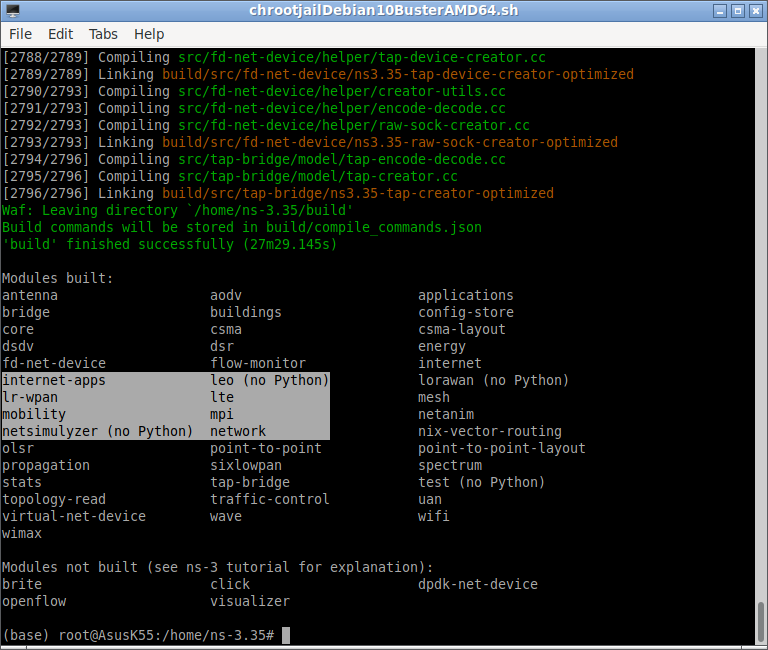Click the terminal icon in title bar
The height and width of the screenshot is (650, 768).
(x=13, y=10)
